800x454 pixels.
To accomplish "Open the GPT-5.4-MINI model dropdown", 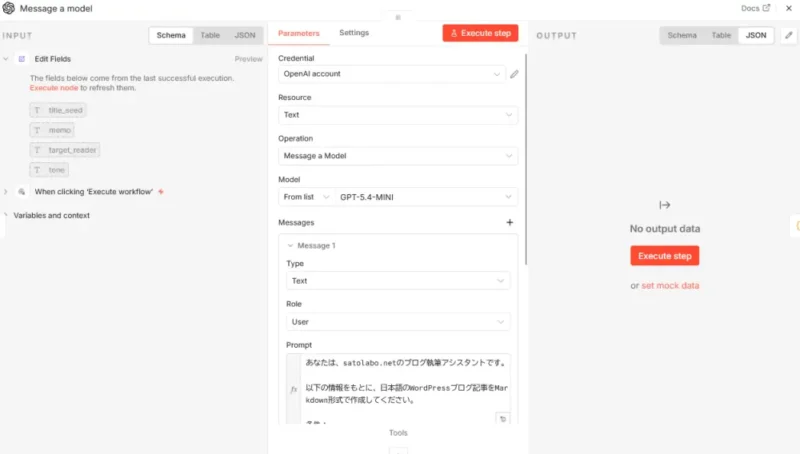I will click(x=426, y=197).
